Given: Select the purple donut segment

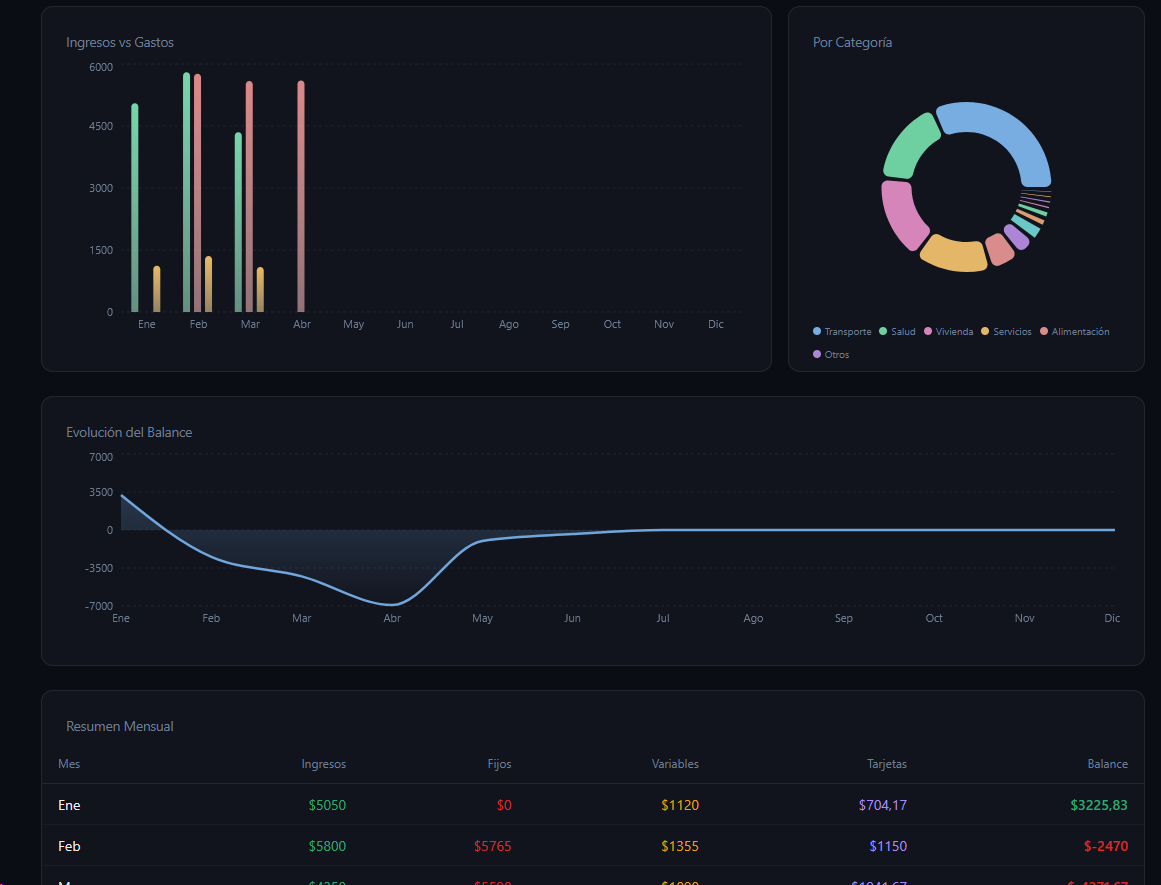Looking at the screenshot, I should click(1017, 237).
